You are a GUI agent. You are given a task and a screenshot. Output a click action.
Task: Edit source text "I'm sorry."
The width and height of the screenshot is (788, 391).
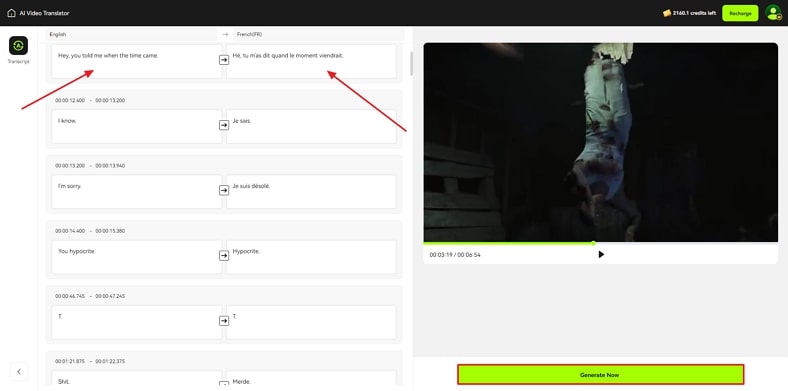click(136, 192)
